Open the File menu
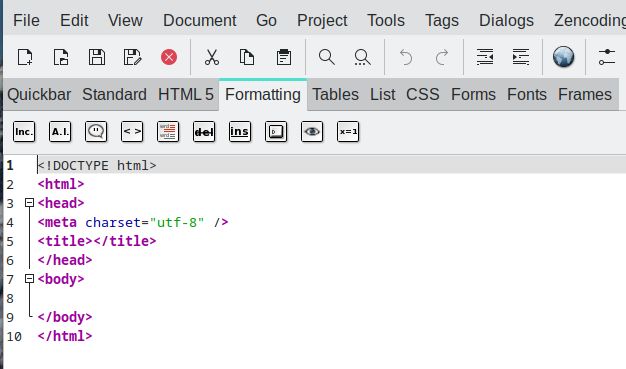Screen dimensions: 626x369 (x=26, y=20)
